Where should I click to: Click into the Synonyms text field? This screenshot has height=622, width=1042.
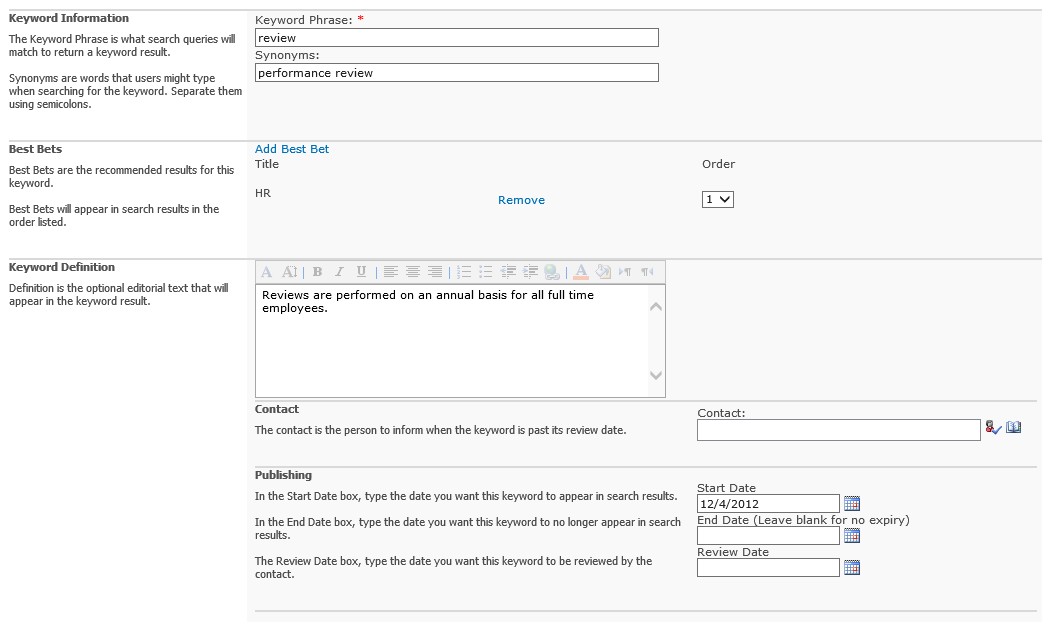[457, 73]
